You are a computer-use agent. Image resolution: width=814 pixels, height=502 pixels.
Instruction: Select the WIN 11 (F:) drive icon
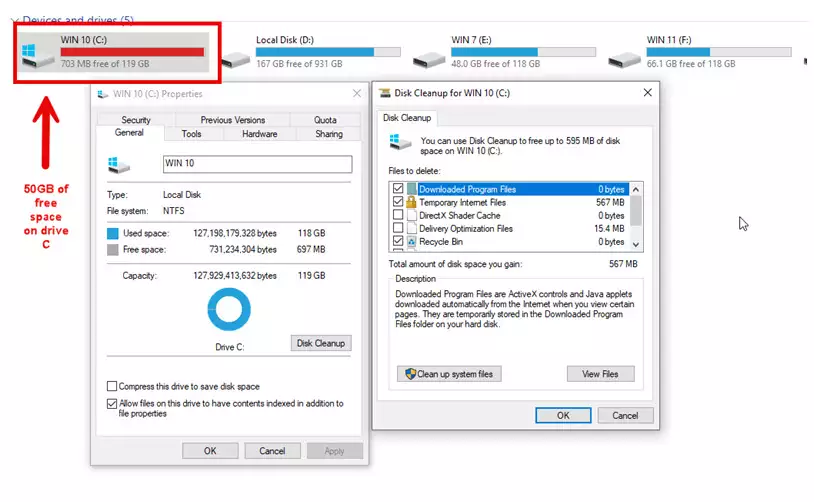[x=624, y=60]
